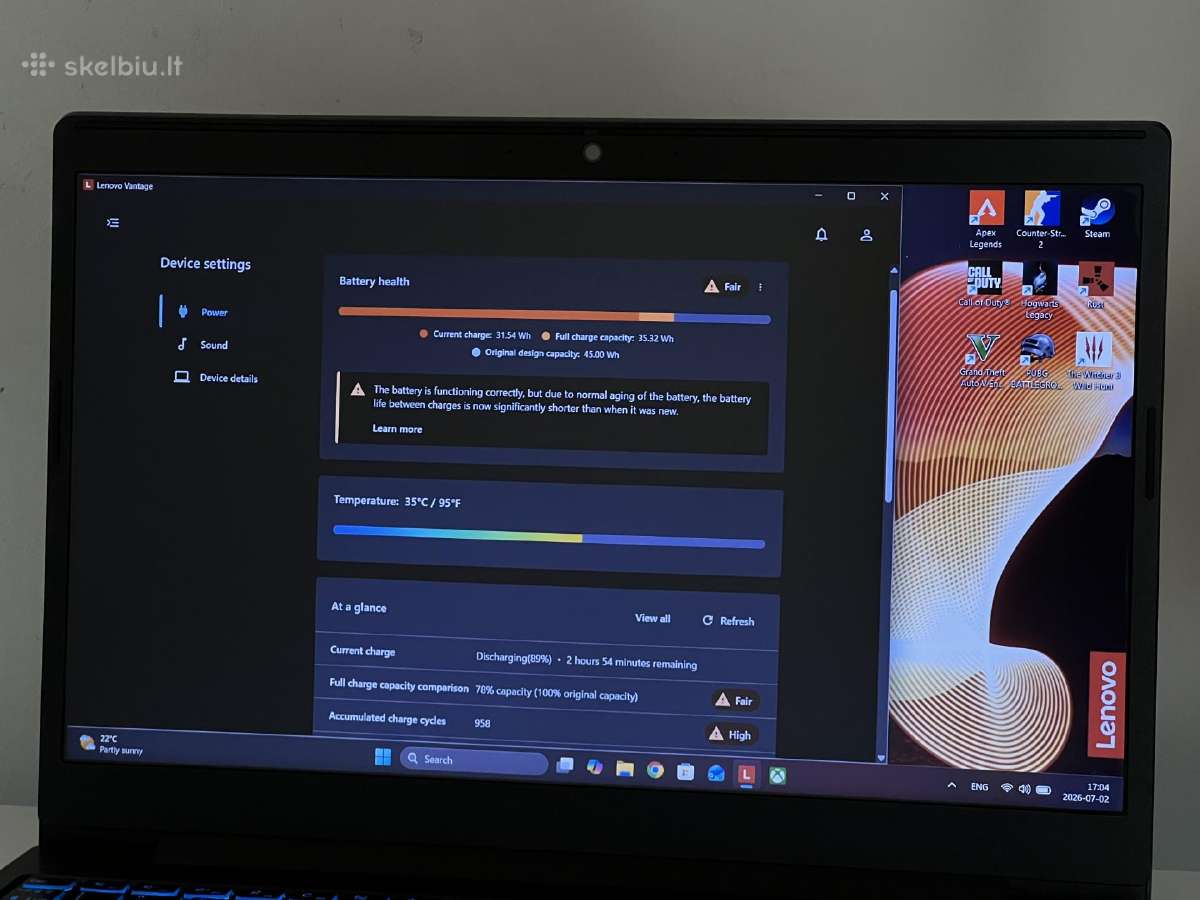Open the Rust desktop shortcut
The height and width of the screenshot is (900, 1200).
pos(1095,286)
